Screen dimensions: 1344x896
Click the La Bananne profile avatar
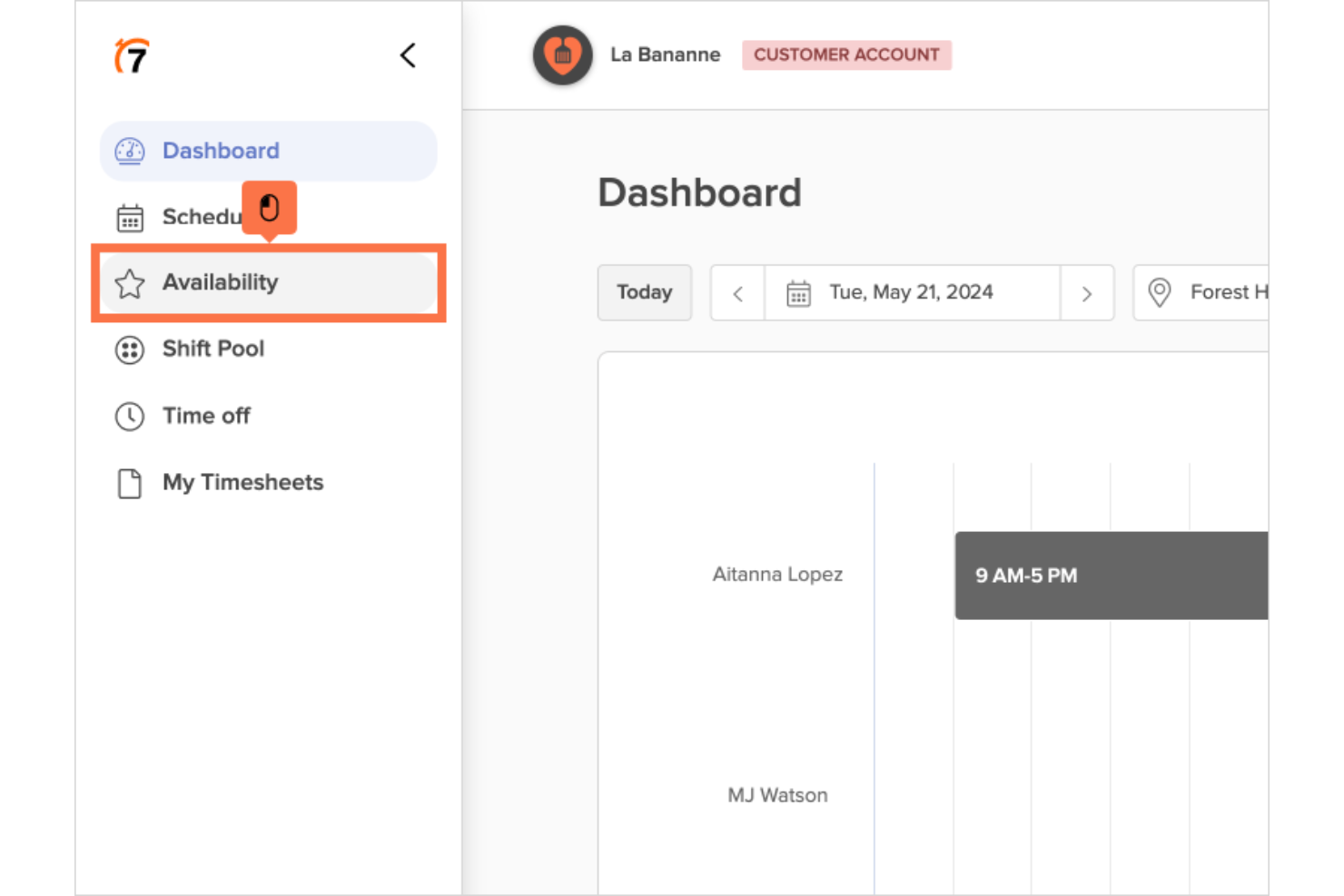(x=562, y=54)
